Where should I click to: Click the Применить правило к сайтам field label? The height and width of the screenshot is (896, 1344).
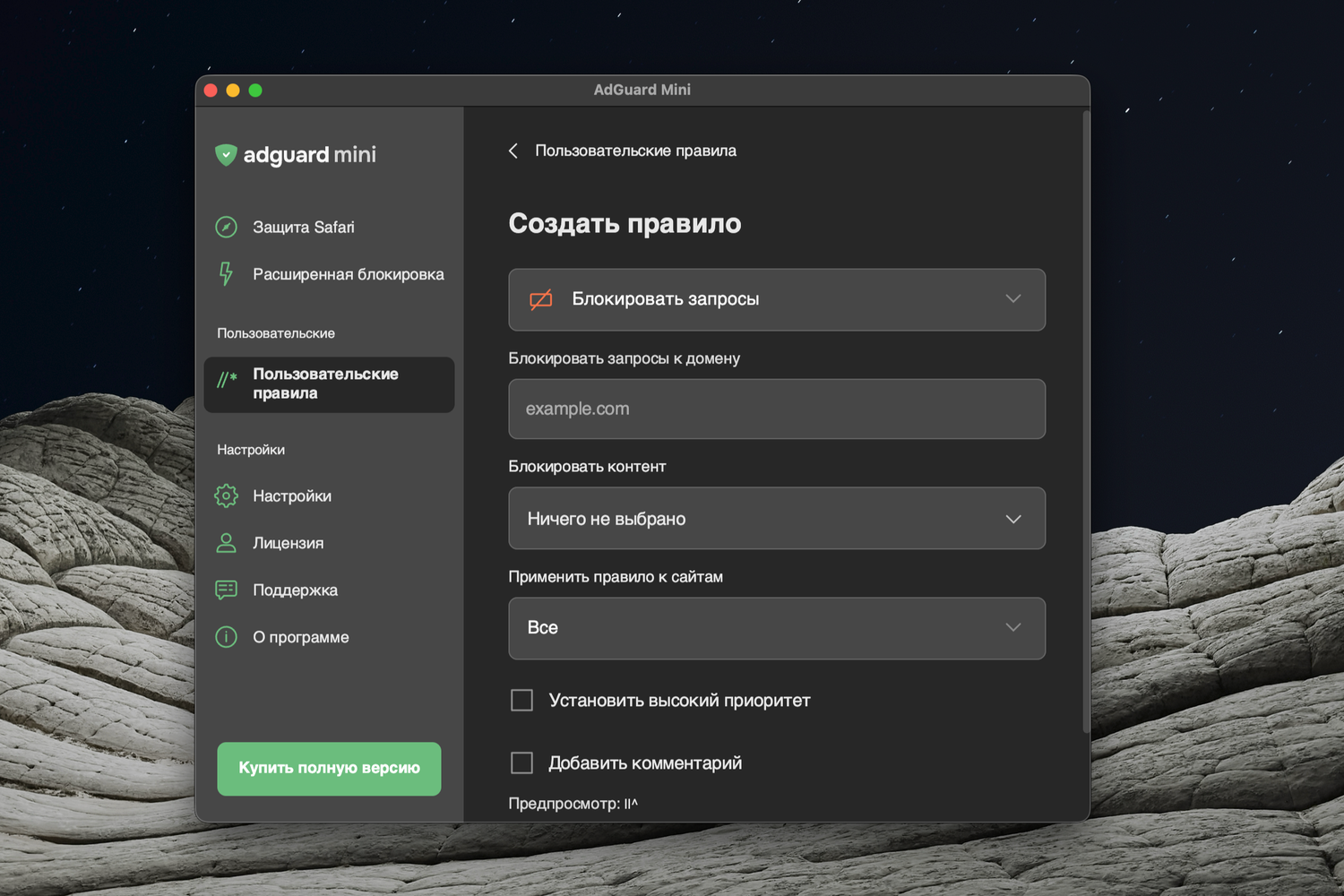pyautogui.click(x=616, y=577)
